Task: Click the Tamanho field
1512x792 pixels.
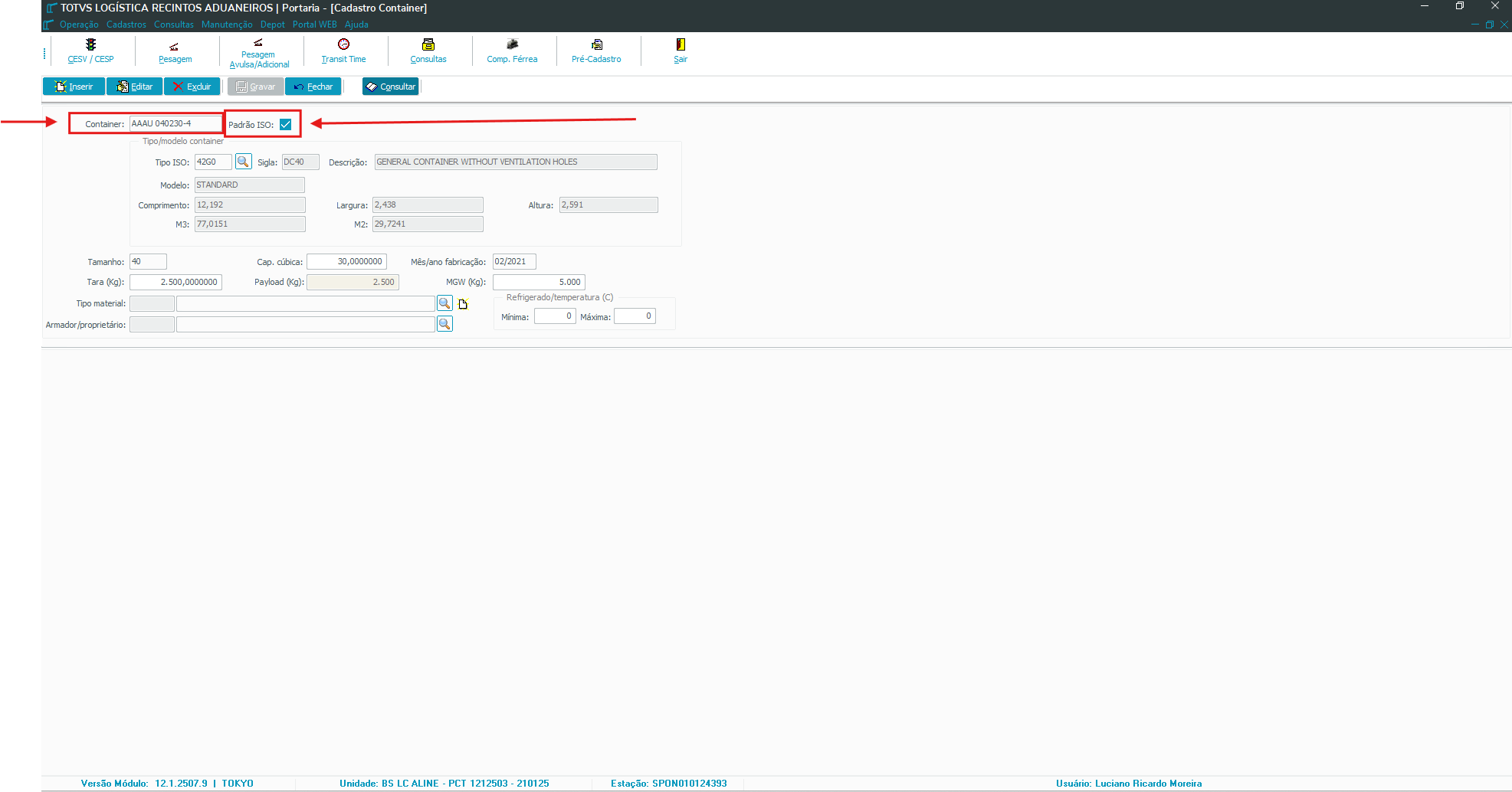Action: point(148,261)
